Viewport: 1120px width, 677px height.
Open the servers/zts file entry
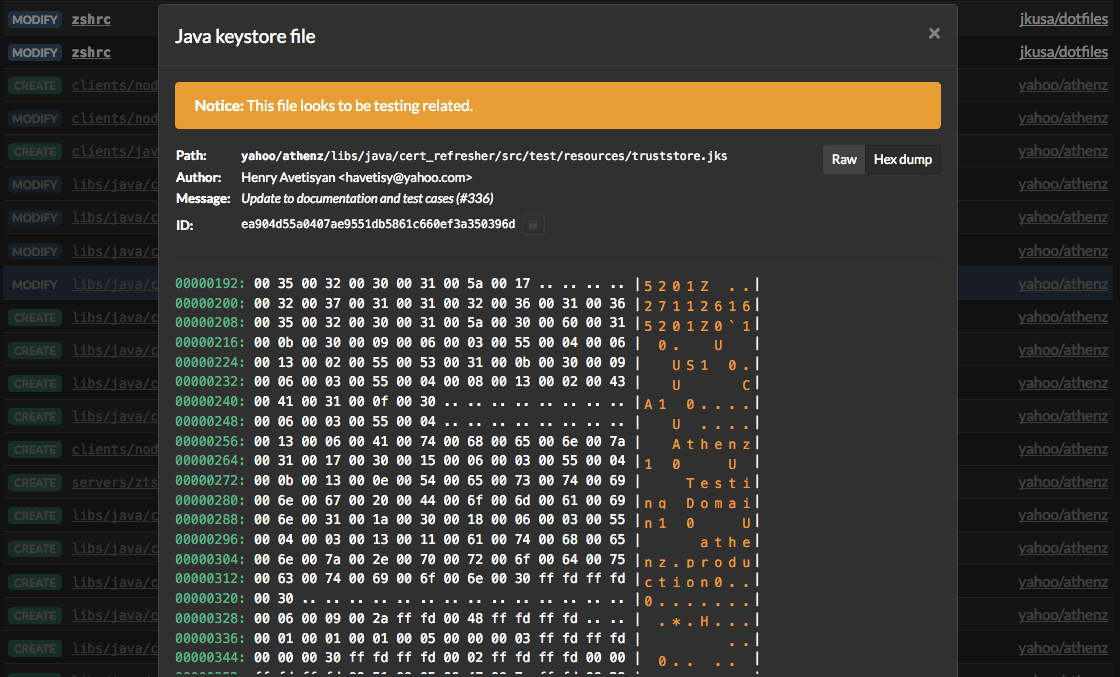coord(115,483)
